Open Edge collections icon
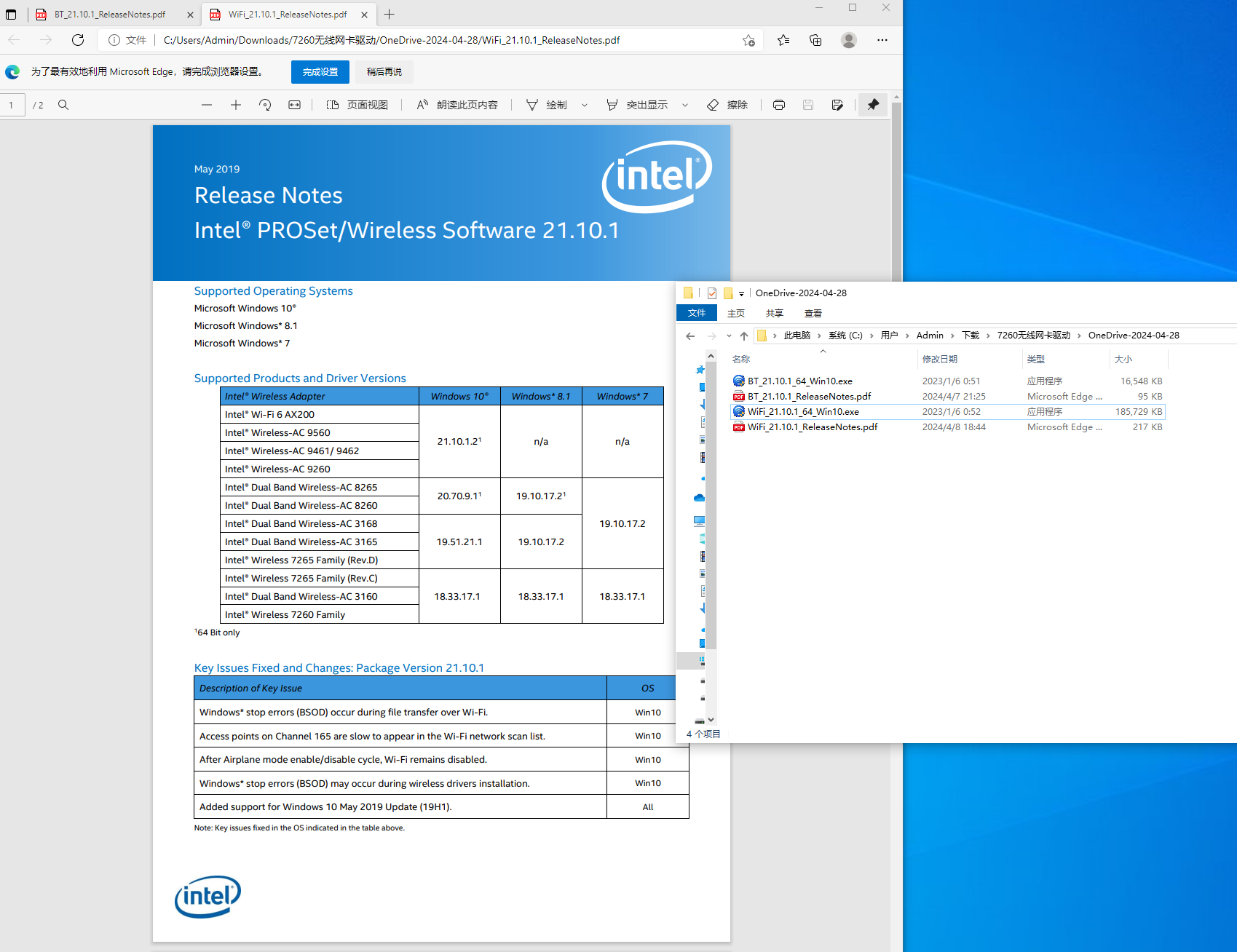1237x952 pixels. pos(815,40)
